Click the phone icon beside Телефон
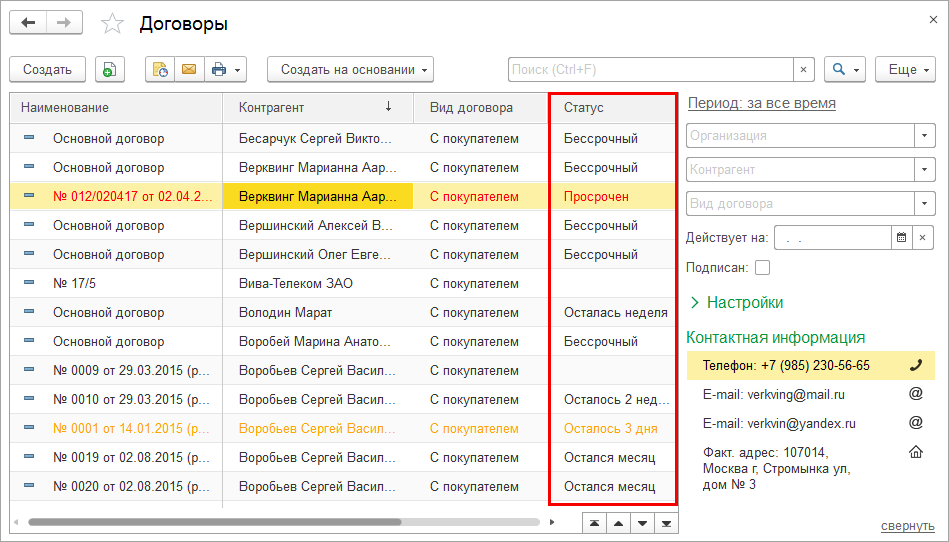Image resolution: width=949 pixels, height=542 pixels. tap(914, 365)
